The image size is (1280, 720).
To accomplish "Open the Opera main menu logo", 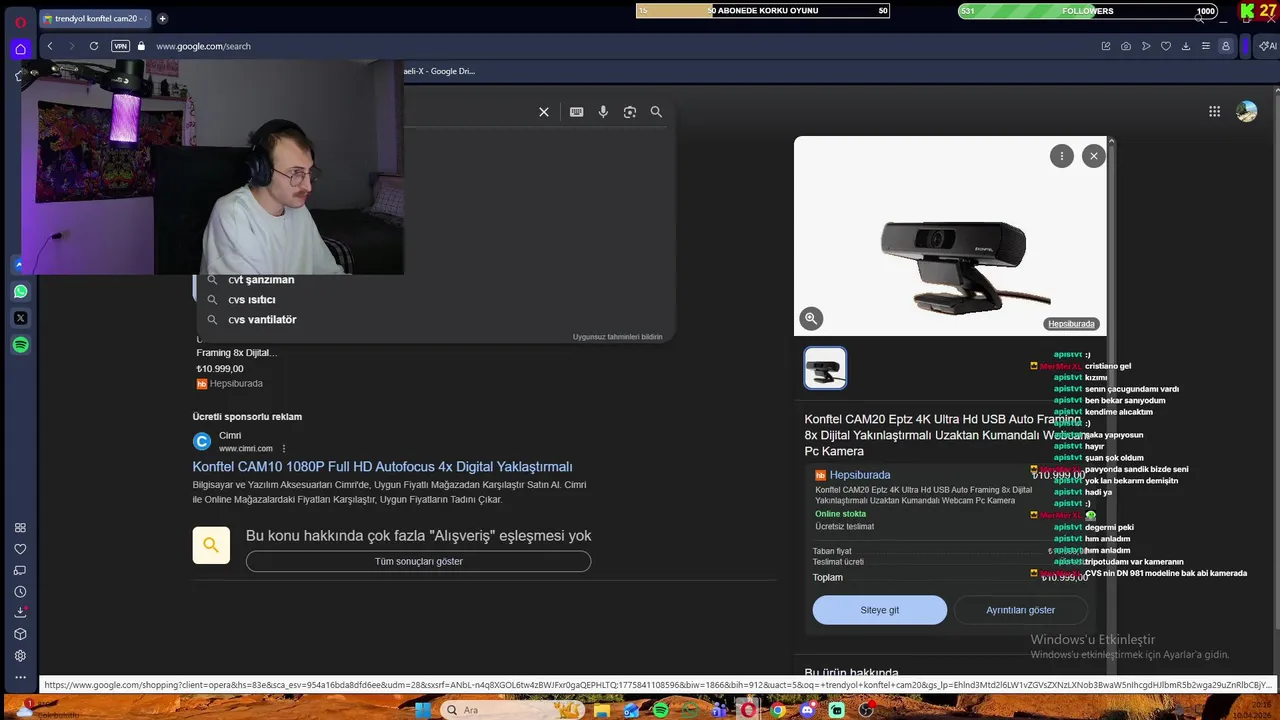I will [20, 21].
